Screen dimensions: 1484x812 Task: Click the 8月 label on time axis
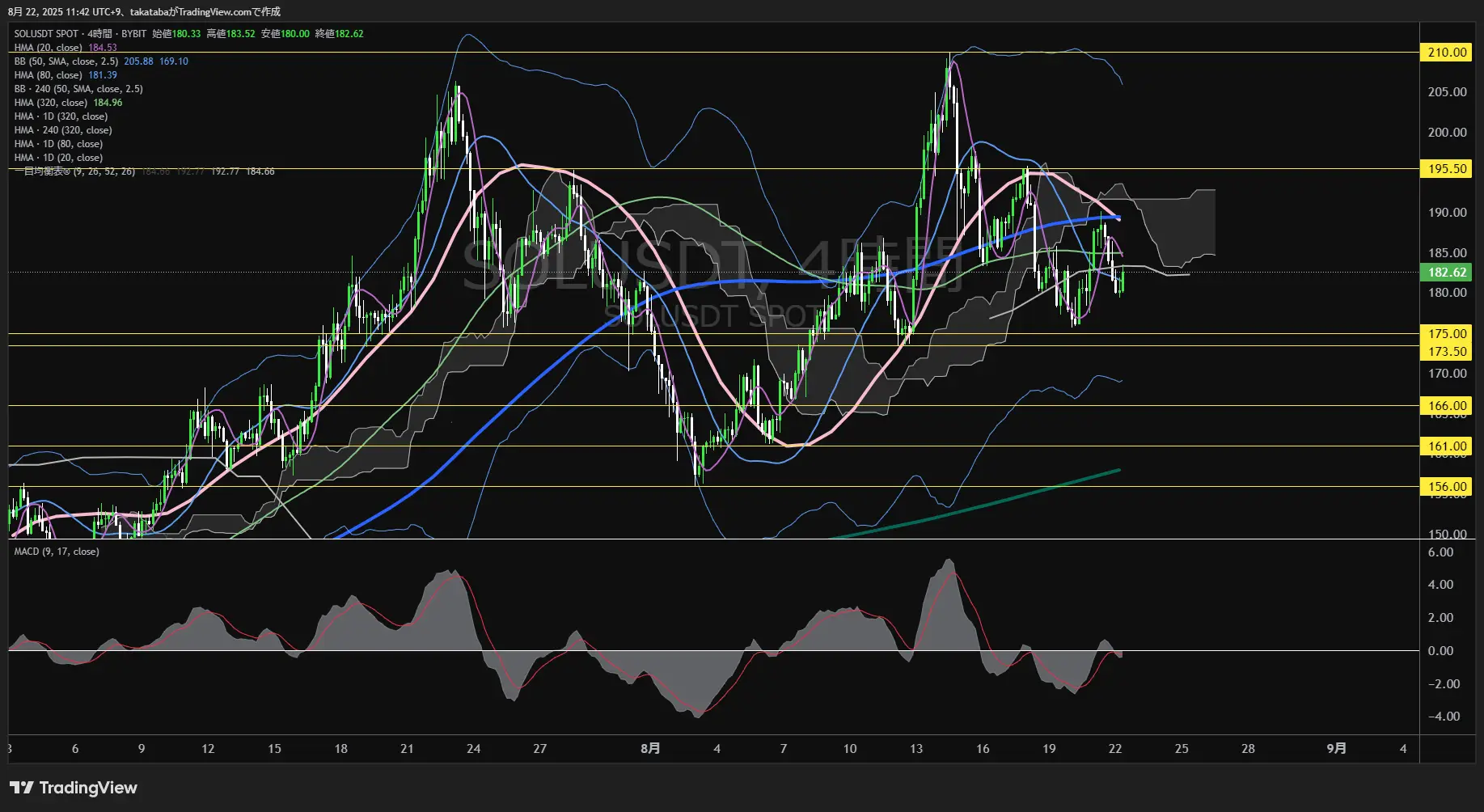tap(650, 749)
